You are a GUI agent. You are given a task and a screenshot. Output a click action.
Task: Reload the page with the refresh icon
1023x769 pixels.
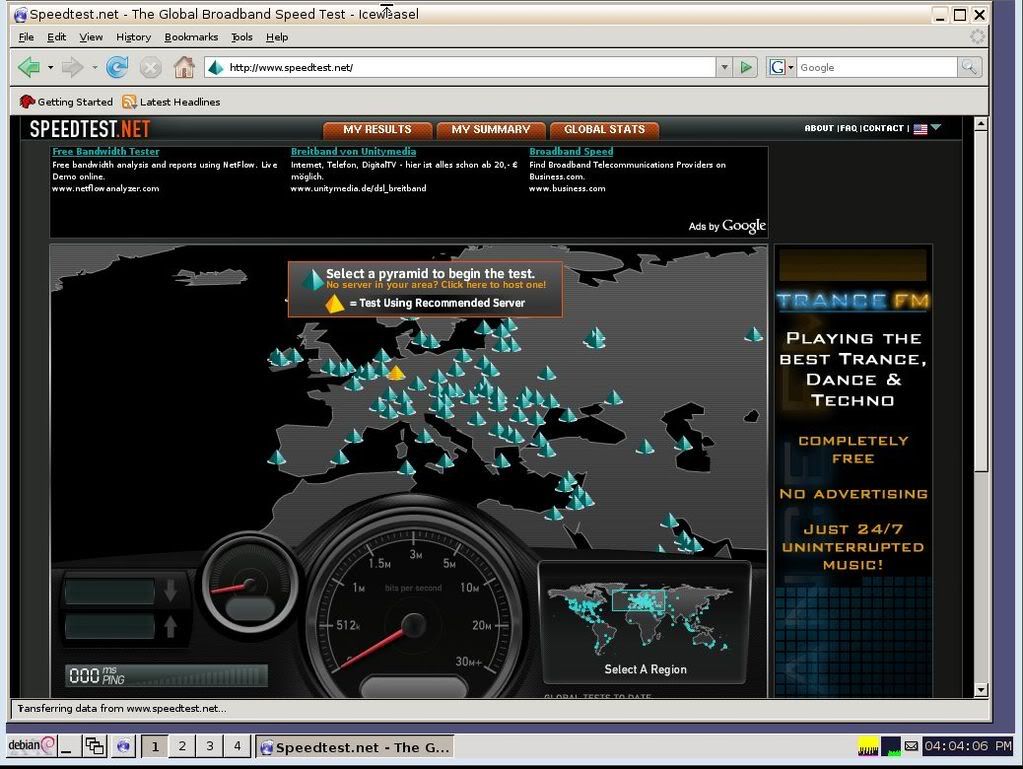pos(117,67)
